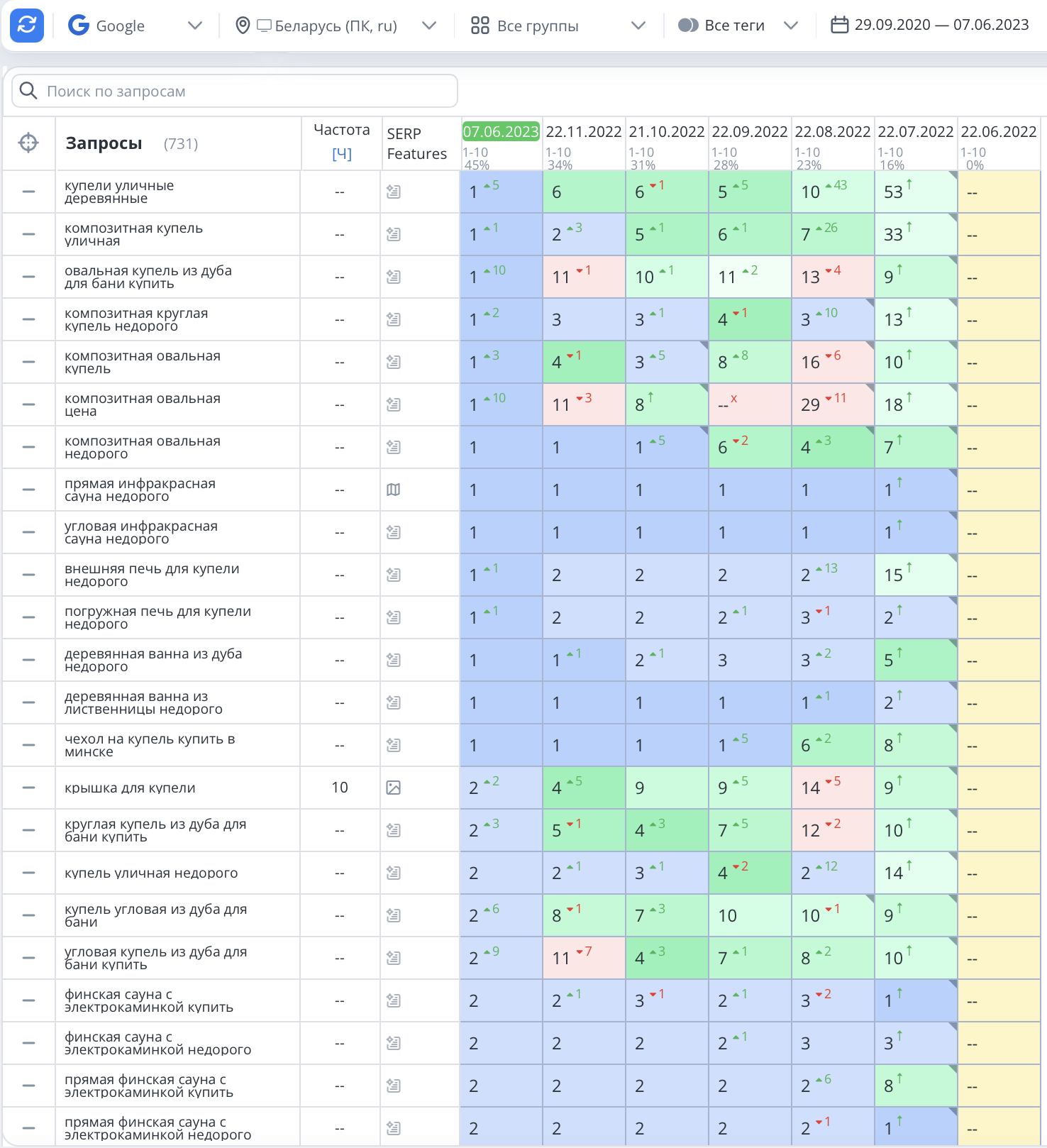Expand the Беларусь (ПК, ru) region selector

pos(336,26)
